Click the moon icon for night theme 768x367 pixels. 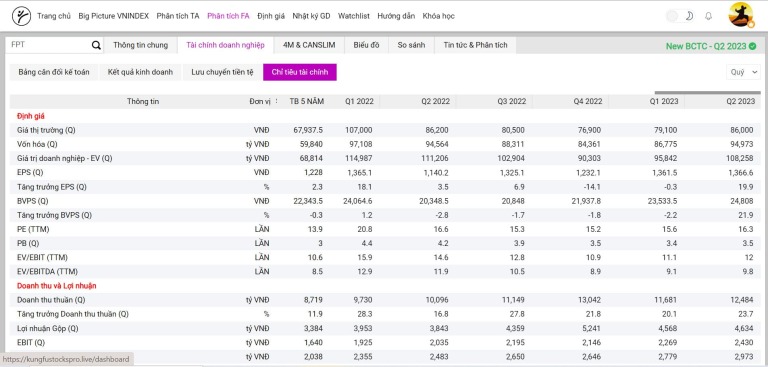point(690,16)
